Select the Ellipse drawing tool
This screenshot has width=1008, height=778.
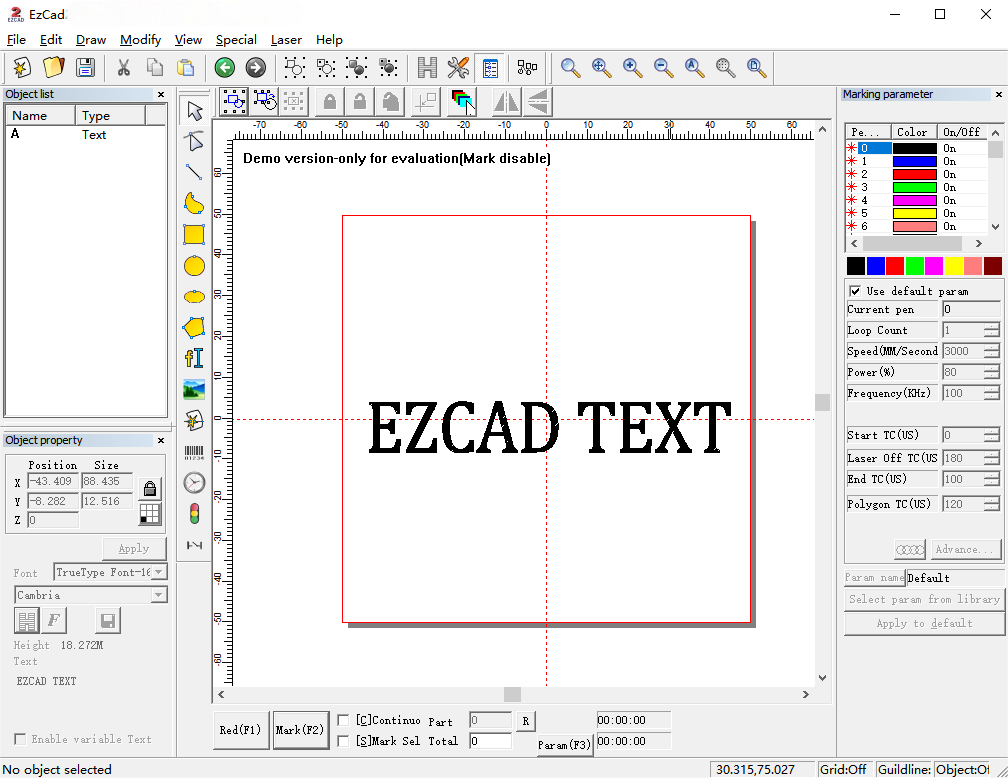point(194,296)
